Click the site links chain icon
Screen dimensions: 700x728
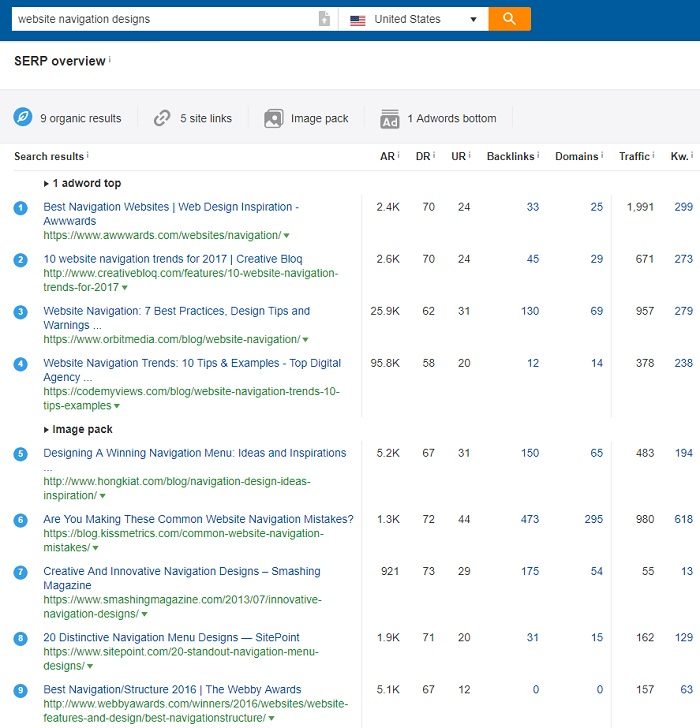click(162, 118)
